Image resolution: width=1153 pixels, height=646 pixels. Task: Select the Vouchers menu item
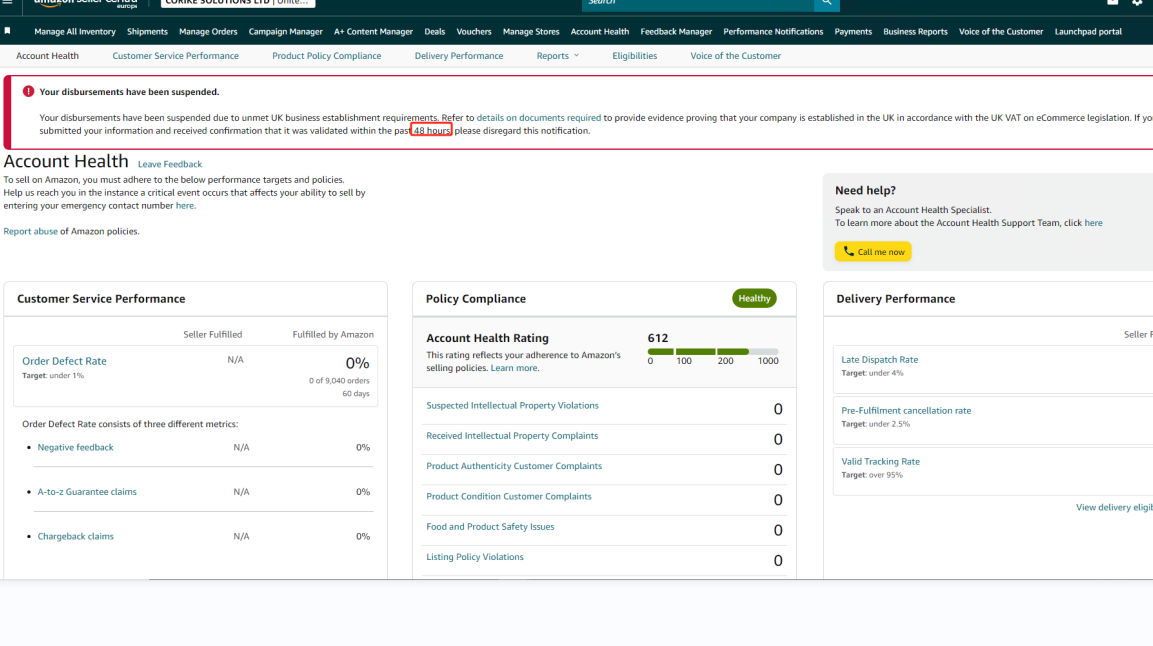(474, 32)
